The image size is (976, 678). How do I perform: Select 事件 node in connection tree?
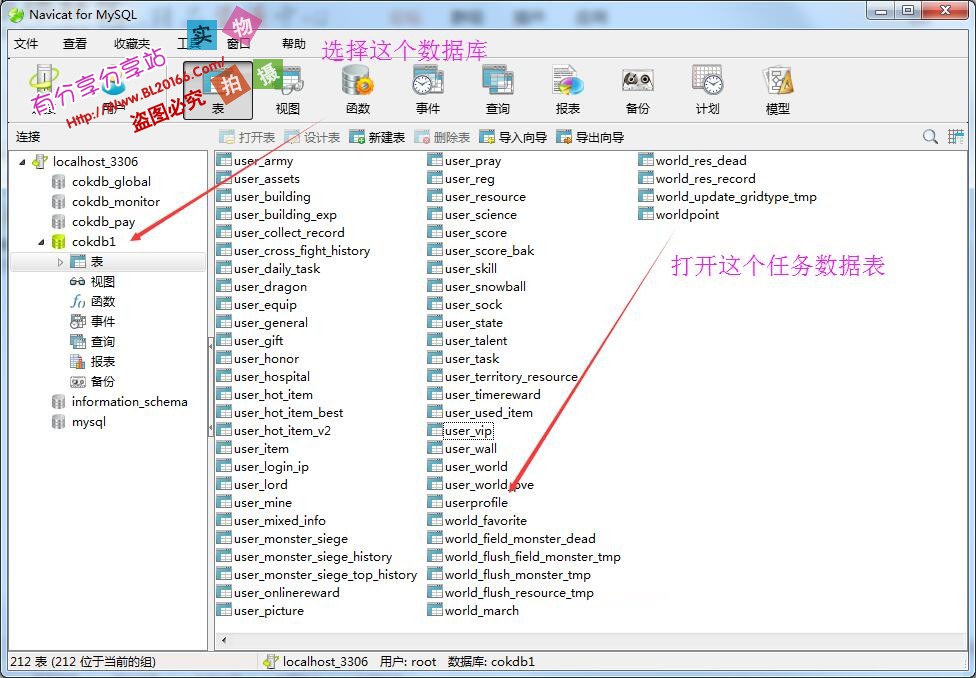pyautogui.click(x=93, y=321)
